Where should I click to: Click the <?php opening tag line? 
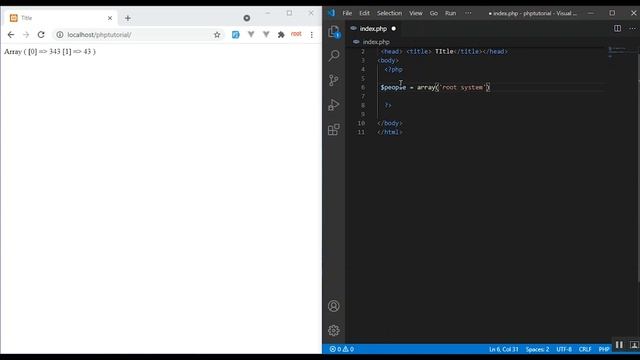tap(393, 69)
